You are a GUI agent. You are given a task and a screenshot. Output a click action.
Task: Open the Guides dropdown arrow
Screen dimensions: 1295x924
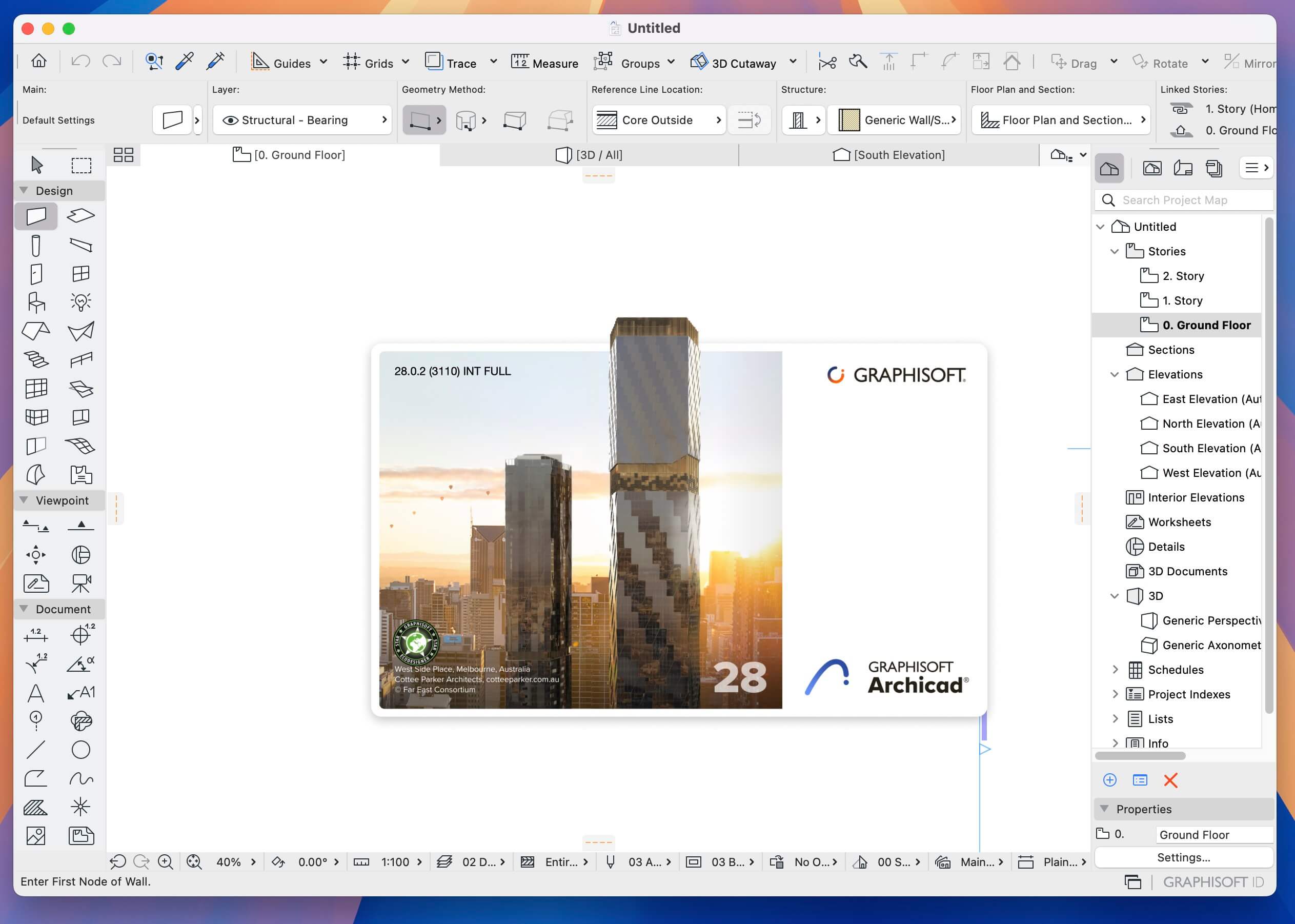[323, 62]
